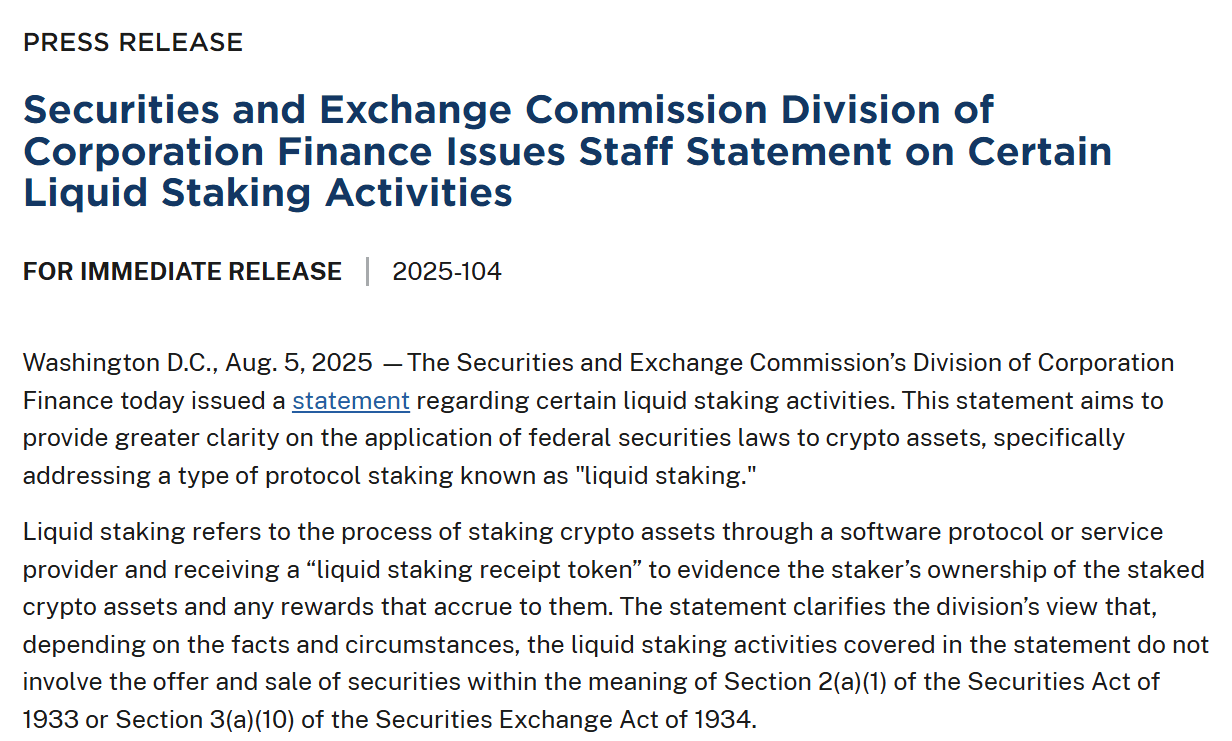Click "Liquid Staking Activities" in the headline
The height and width of the screenshot is (741, 1232).
[x=267, y=191]
